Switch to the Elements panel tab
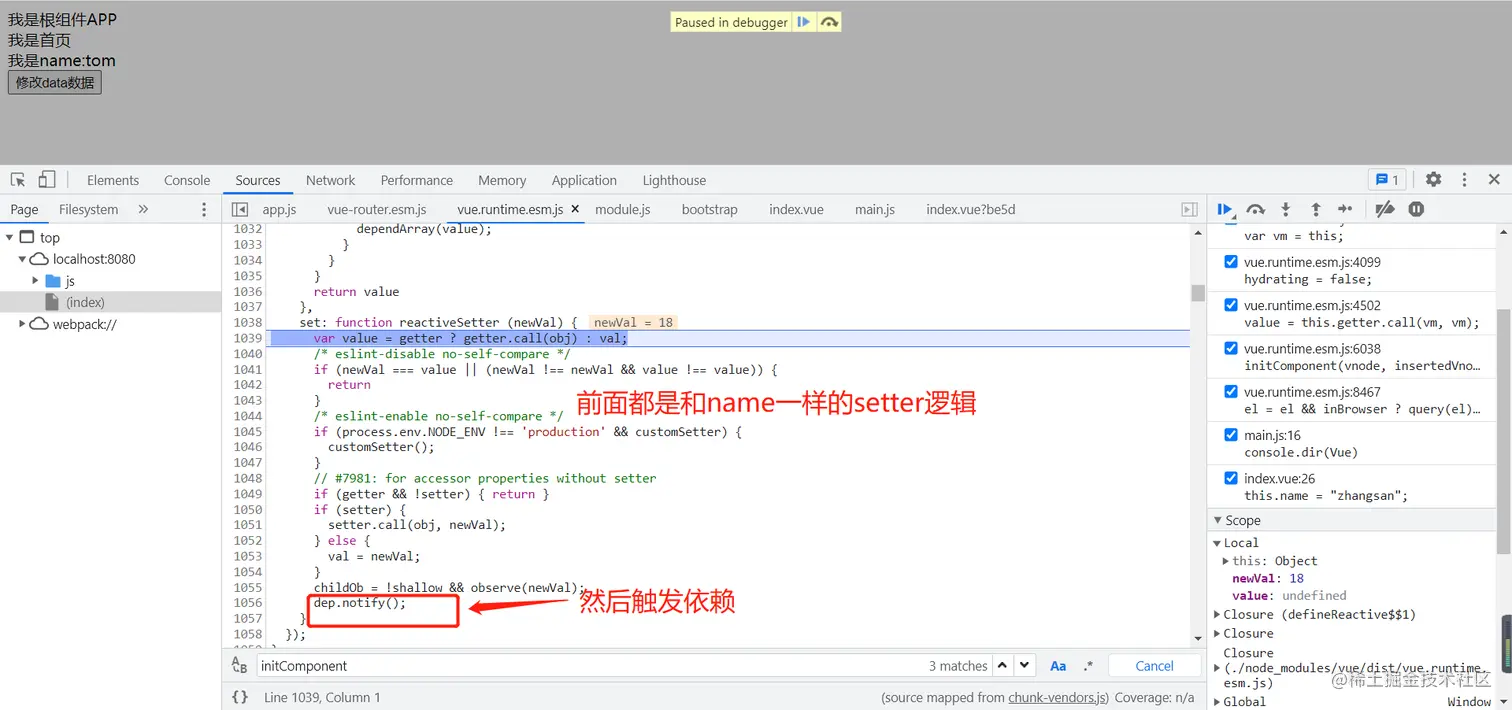This screenshot has height=710, width=1512. click(113, 180)
